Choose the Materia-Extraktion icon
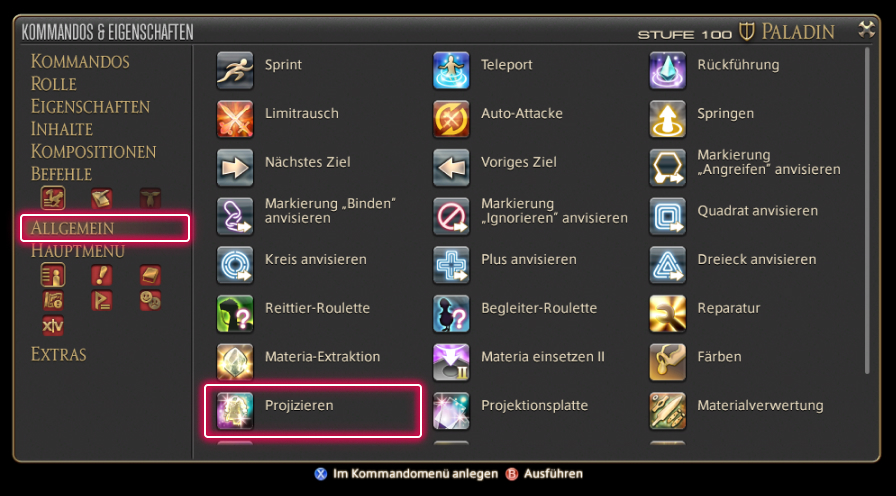896x496 pixels. point(235,362)
